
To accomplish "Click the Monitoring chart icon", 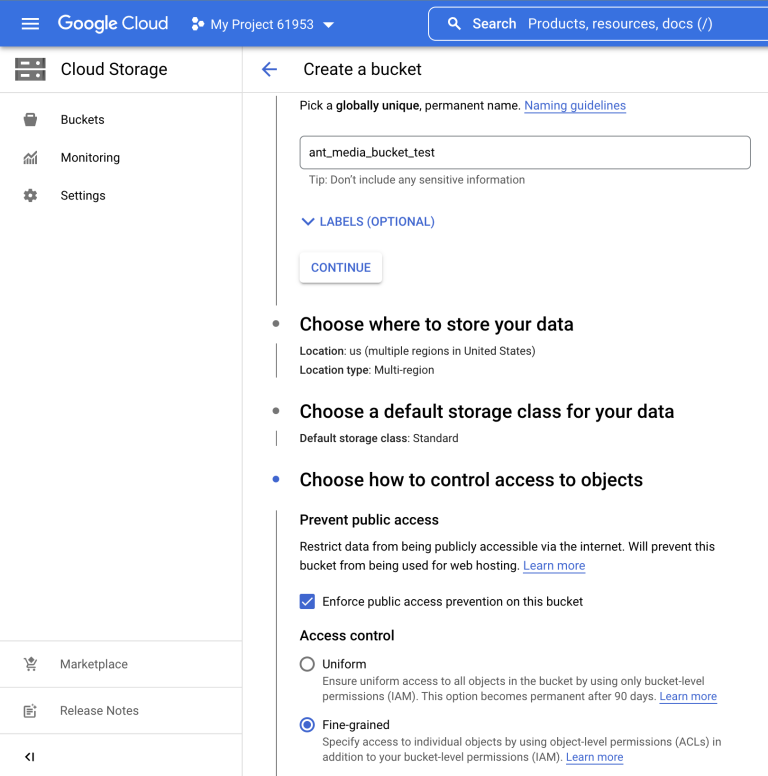I will (x=30, y=158).
